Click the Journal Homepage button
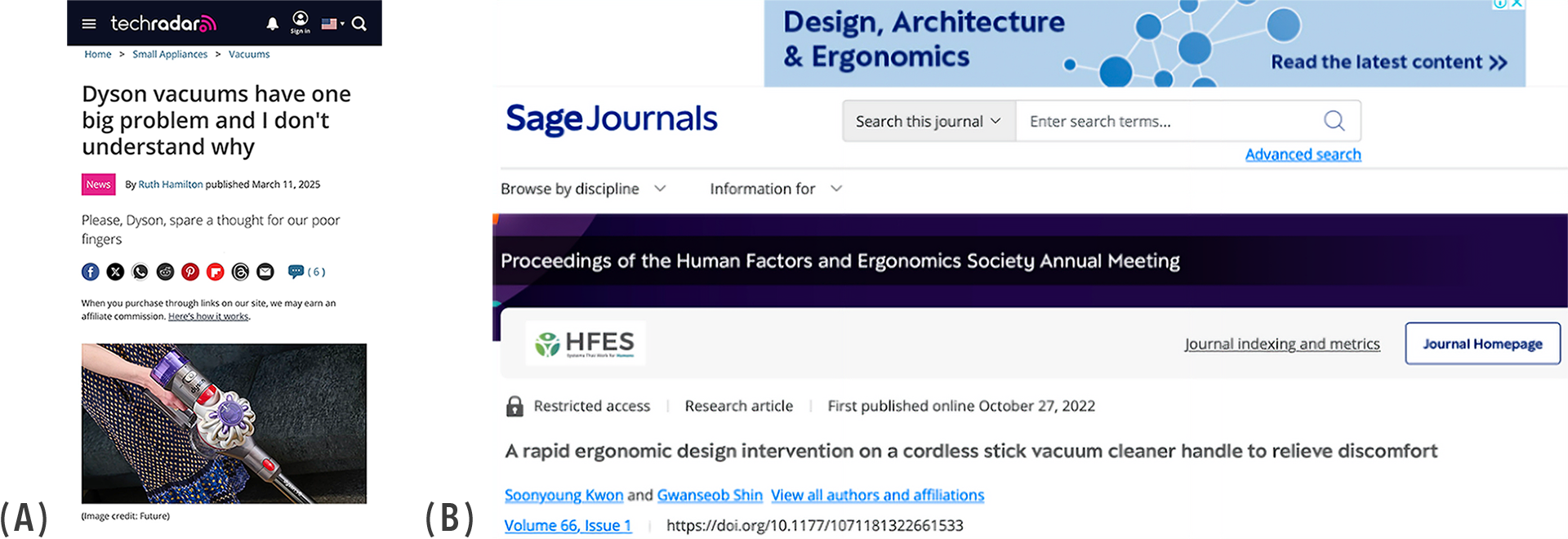The width and height of the screenshot is (1568, 539). pos(1482,344)
